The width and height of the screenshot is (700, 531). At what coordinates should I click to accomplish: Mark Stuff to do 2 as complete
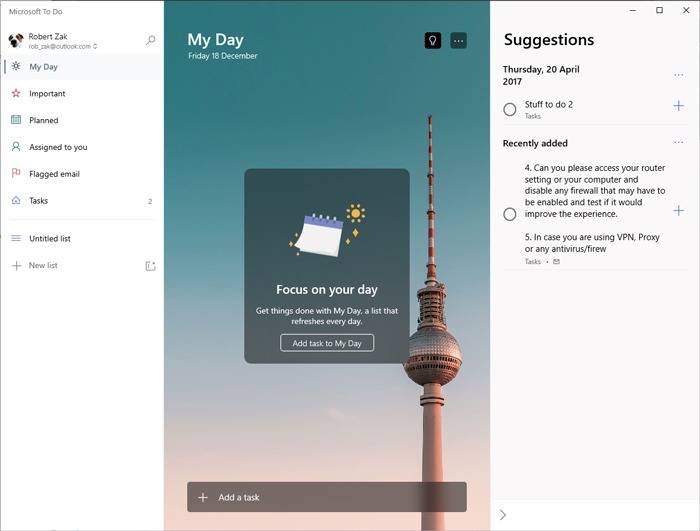(x=509, y=109)
